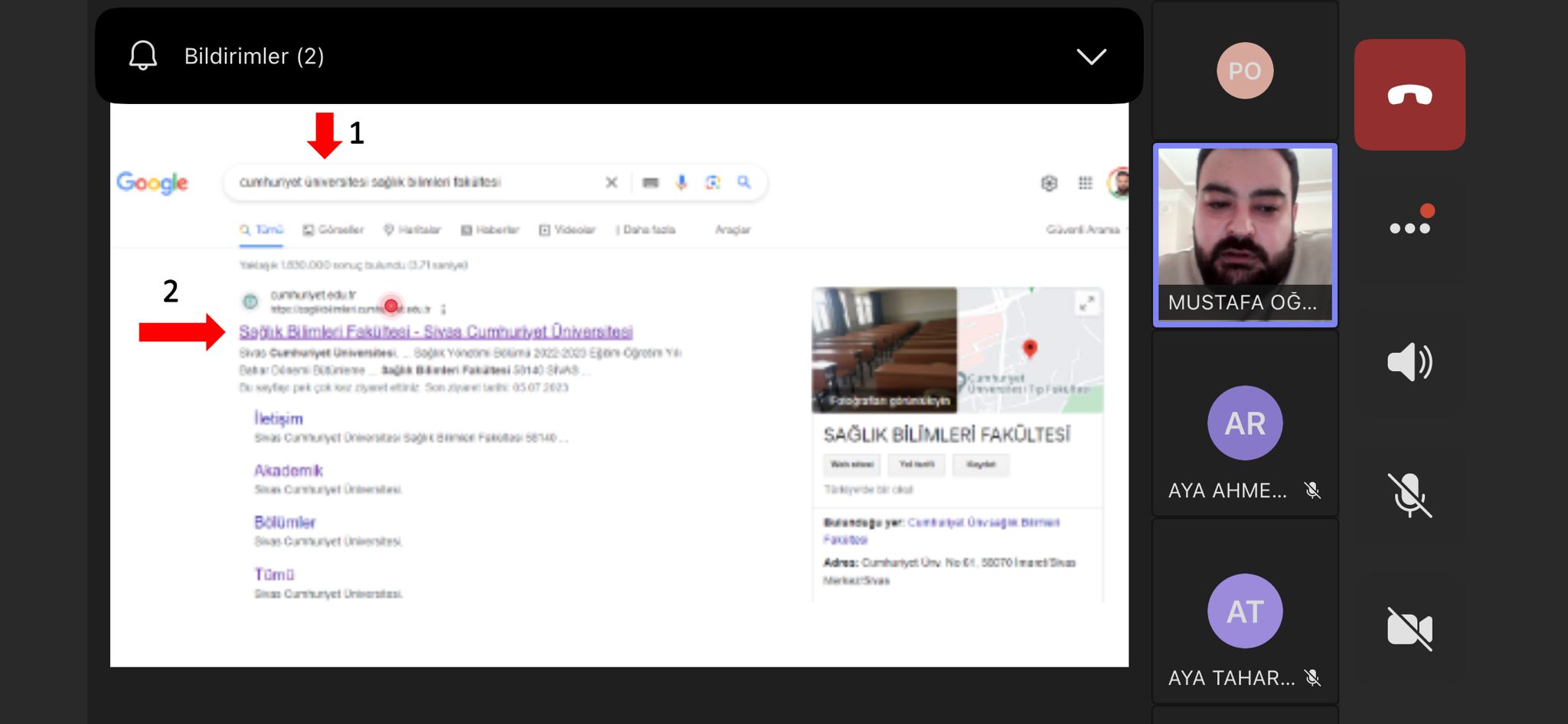
Task: Switch to the Haritalar search tab
Action: (412, 230)
